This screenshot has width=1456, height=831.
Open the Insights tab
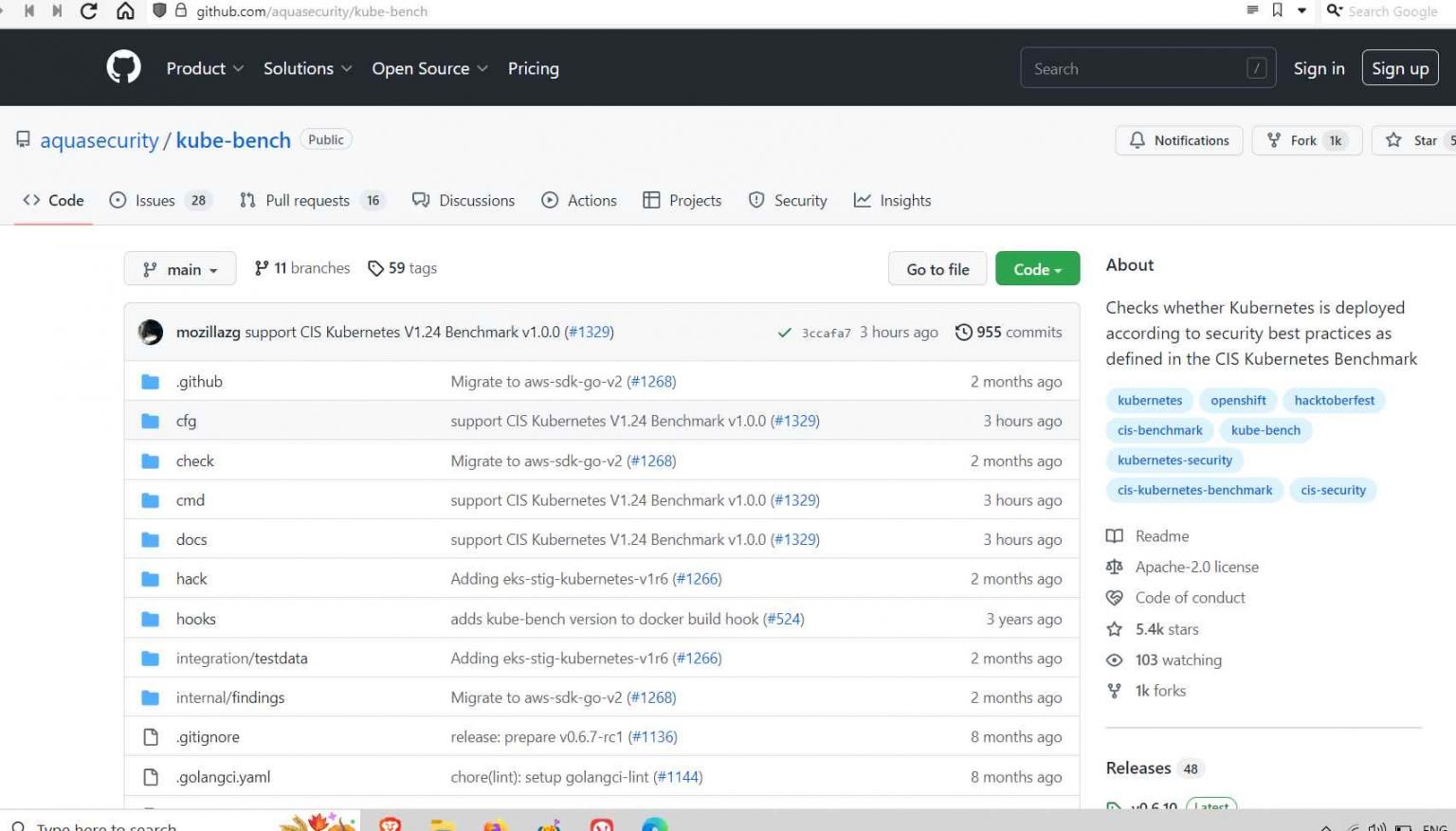[892, 200]
